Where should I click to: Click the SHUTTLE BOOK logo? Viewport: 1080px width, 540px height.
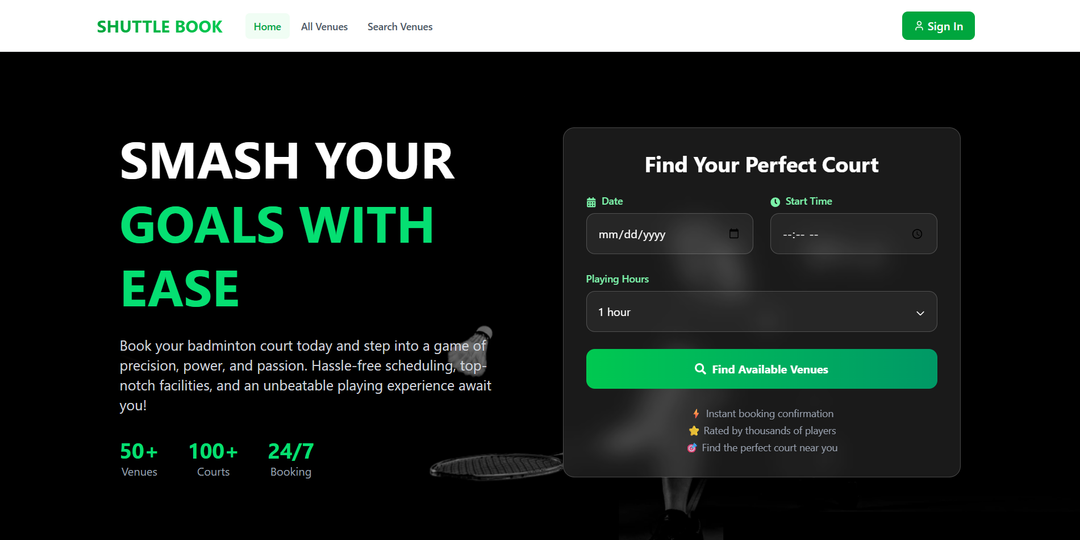160,27
